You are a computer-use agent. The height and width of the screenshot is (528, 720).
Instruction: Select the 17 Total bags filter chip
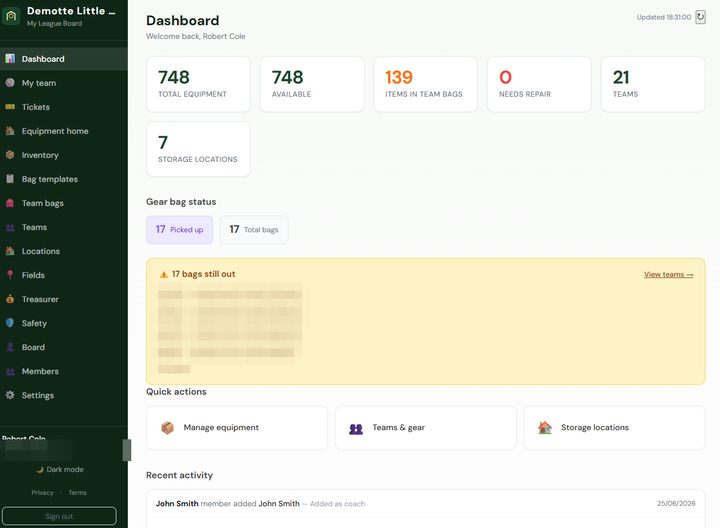254,230
